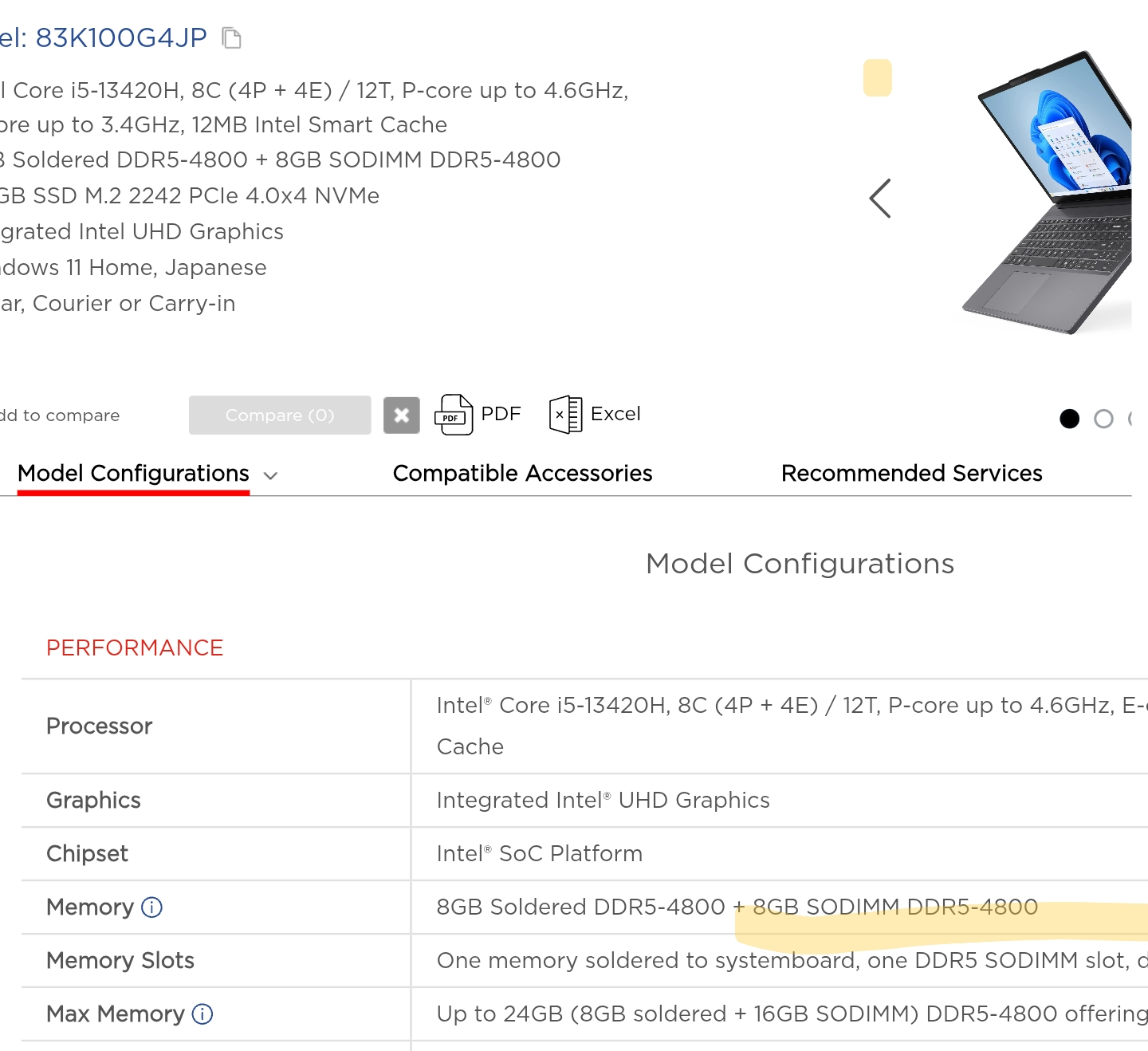Click the PDF download link text
This screenshot has width=1148, height=1051.
click(x=501, y=414)
